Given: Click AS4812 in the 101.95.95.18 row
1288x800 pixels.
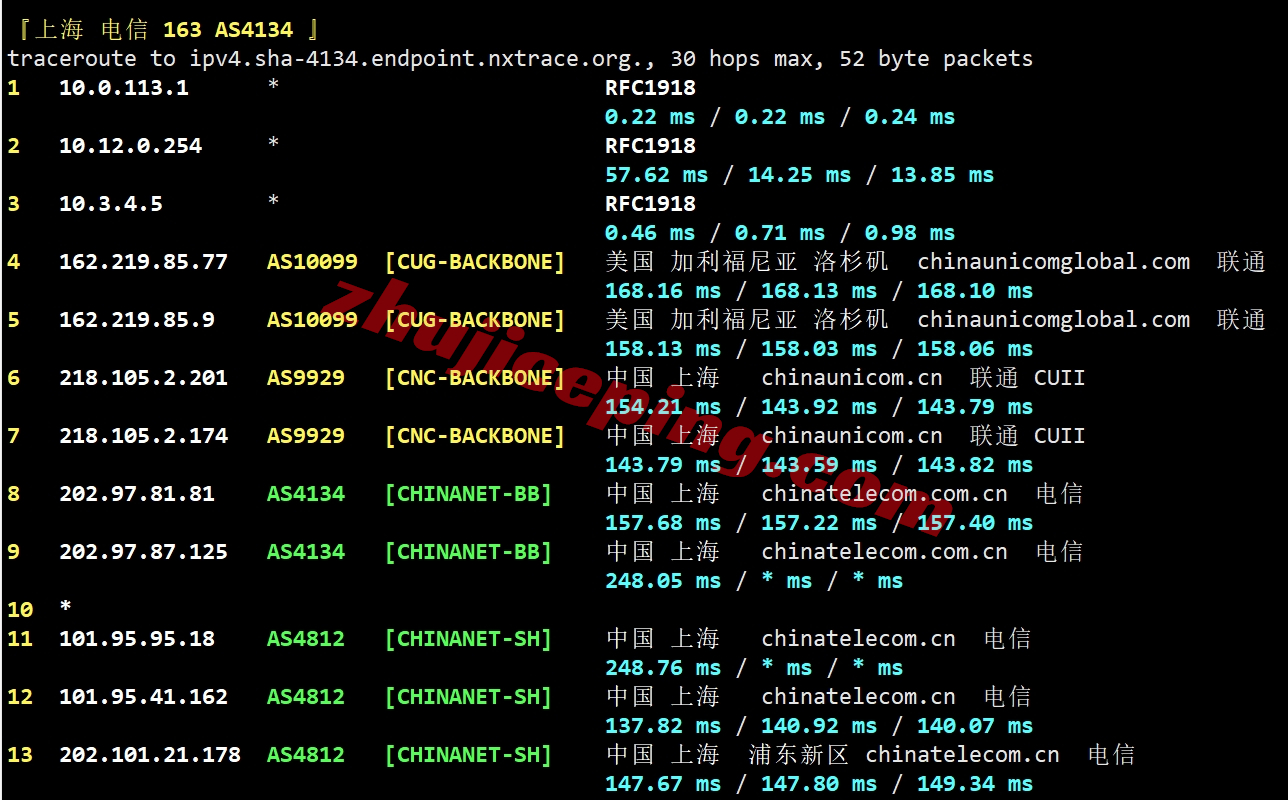Looking at the screenshot, I should [306, 639].
